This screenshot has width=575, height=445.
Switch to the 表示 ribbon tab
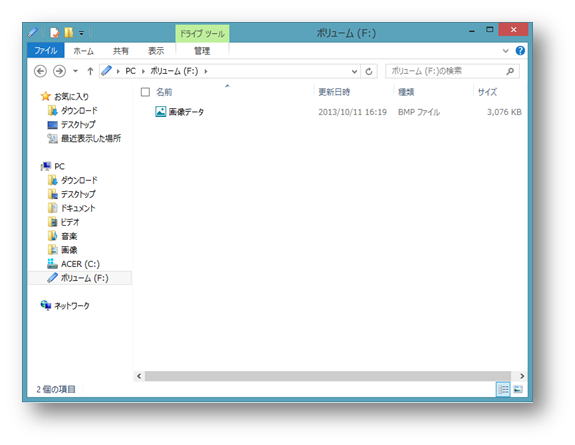pos(156,51)
